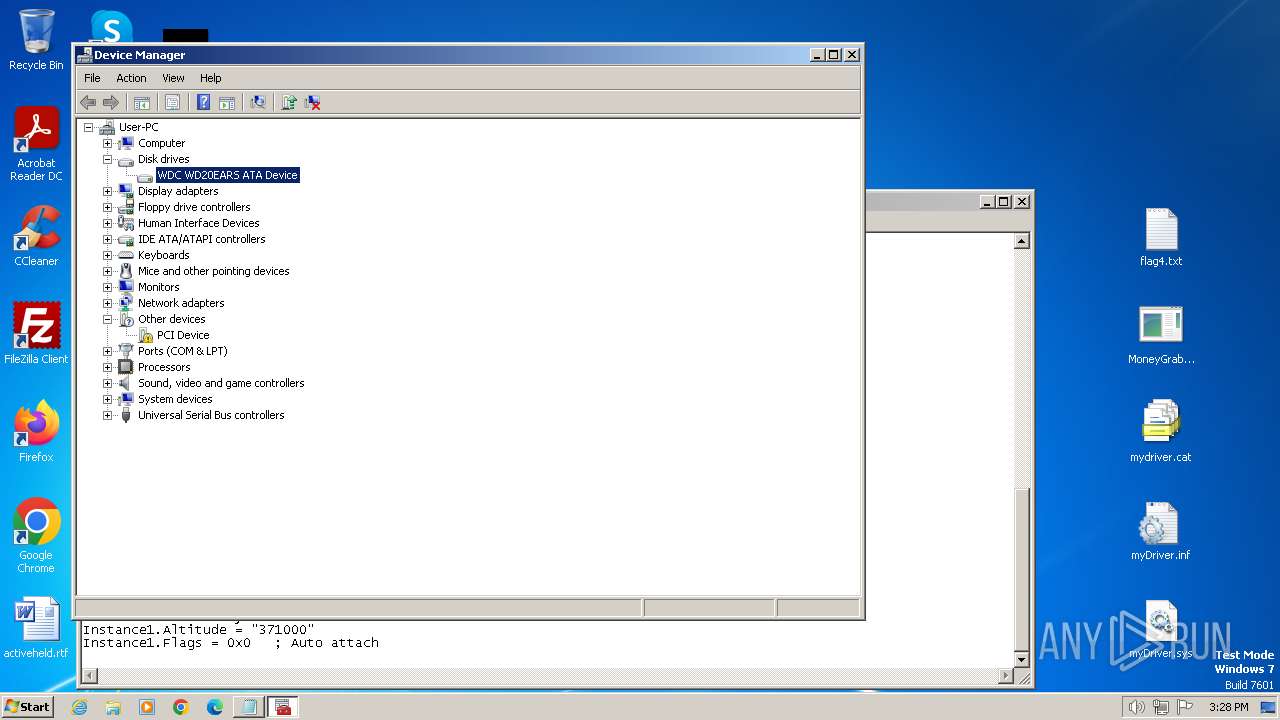Collapse the Other devices category
Screen dimensions: 1280x720
coord(107,319)
